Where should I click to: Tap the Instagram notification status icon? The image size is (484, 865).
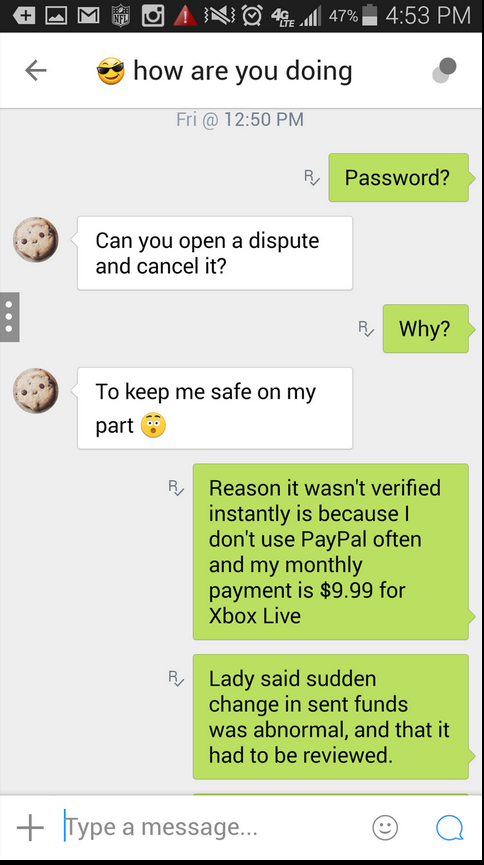point(153,15)
